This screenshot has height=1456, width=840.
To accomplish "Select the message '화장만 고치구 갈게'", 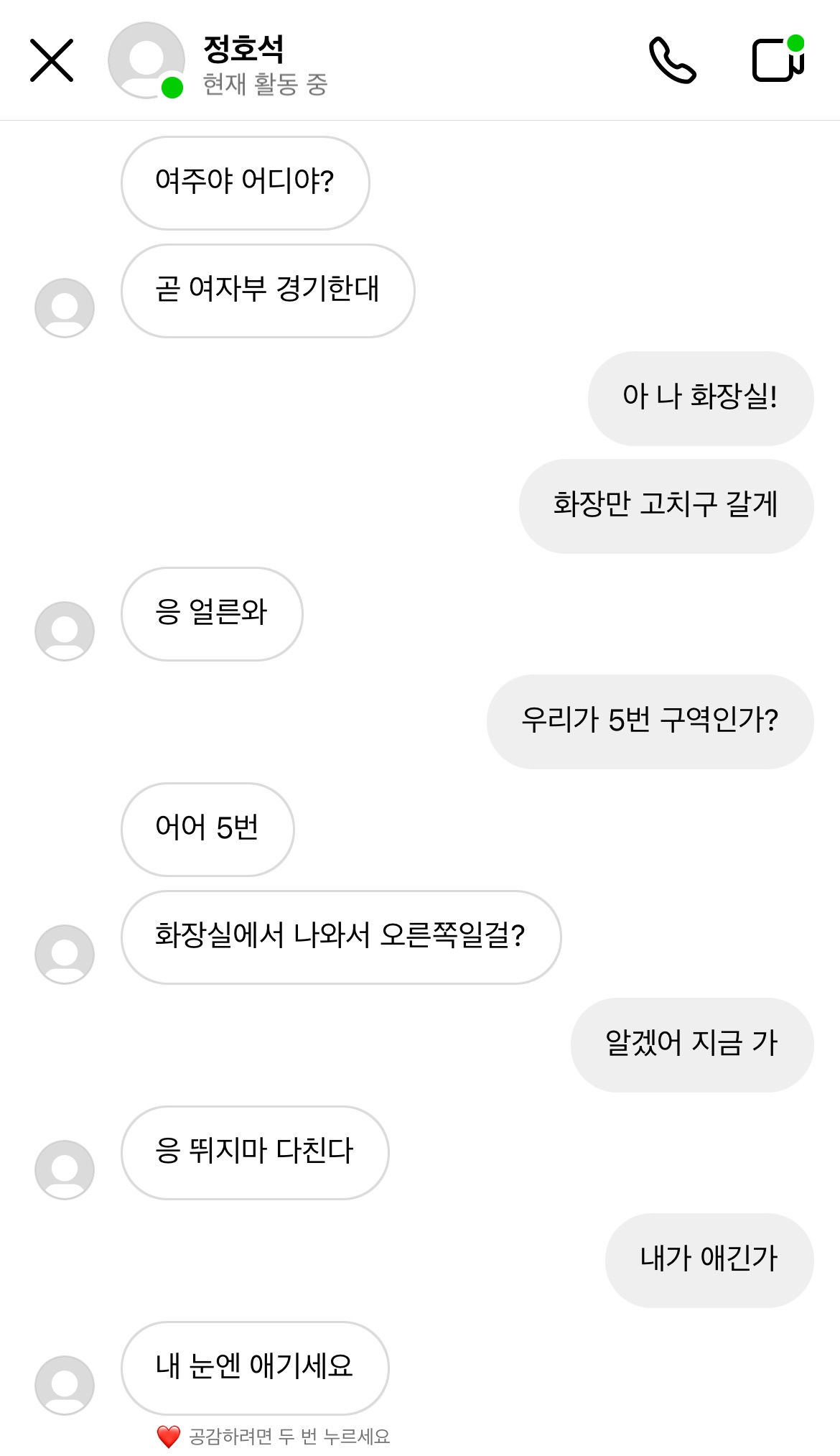I will pyautogui.click(x=666, y=506).
